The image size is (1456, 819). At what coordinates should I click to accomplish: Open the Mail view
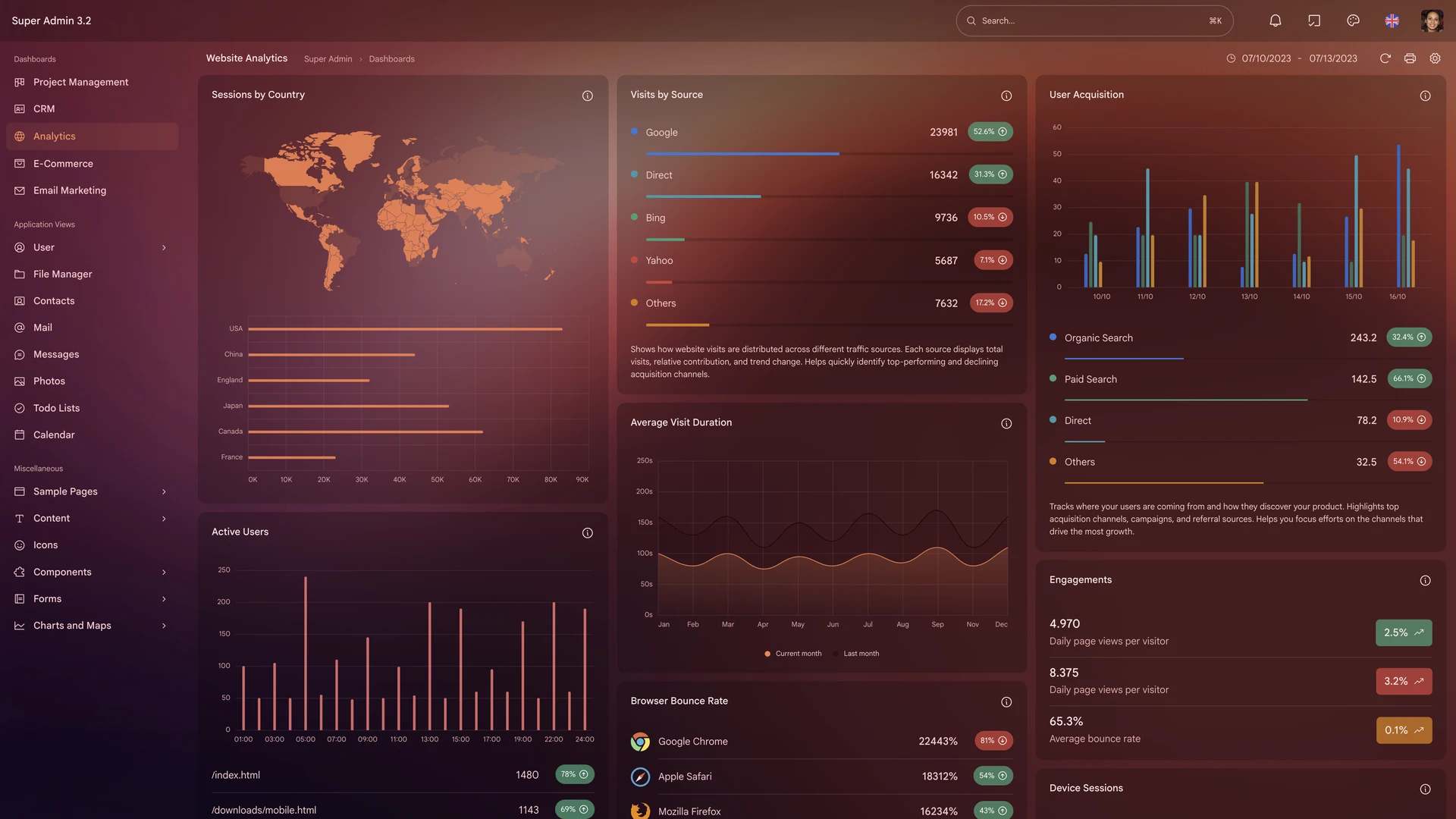92,328
